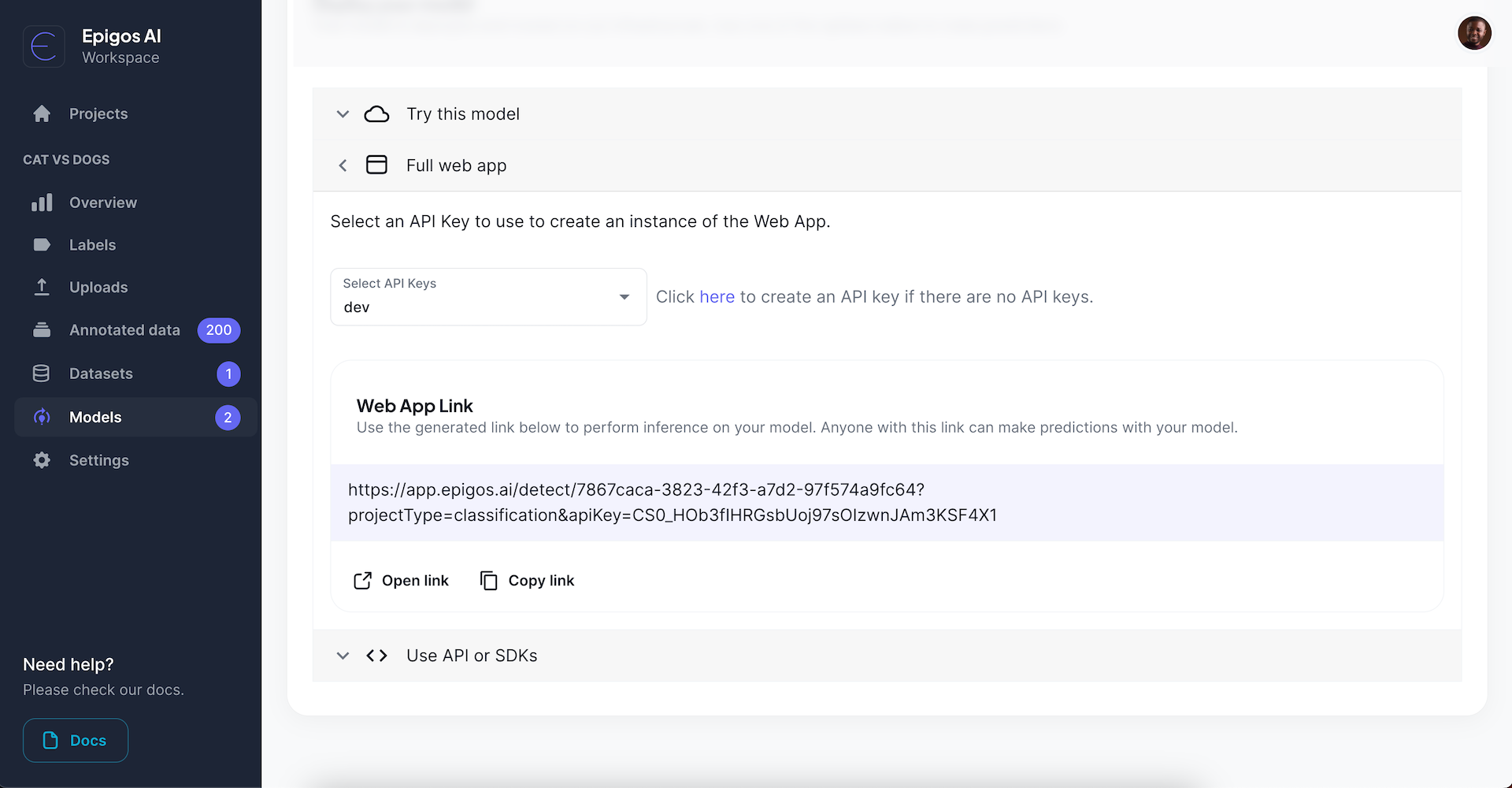1512x788 pixels.
Task: Collapse the Try this model section
Action: pyautogui.click(x=343, y=113)
